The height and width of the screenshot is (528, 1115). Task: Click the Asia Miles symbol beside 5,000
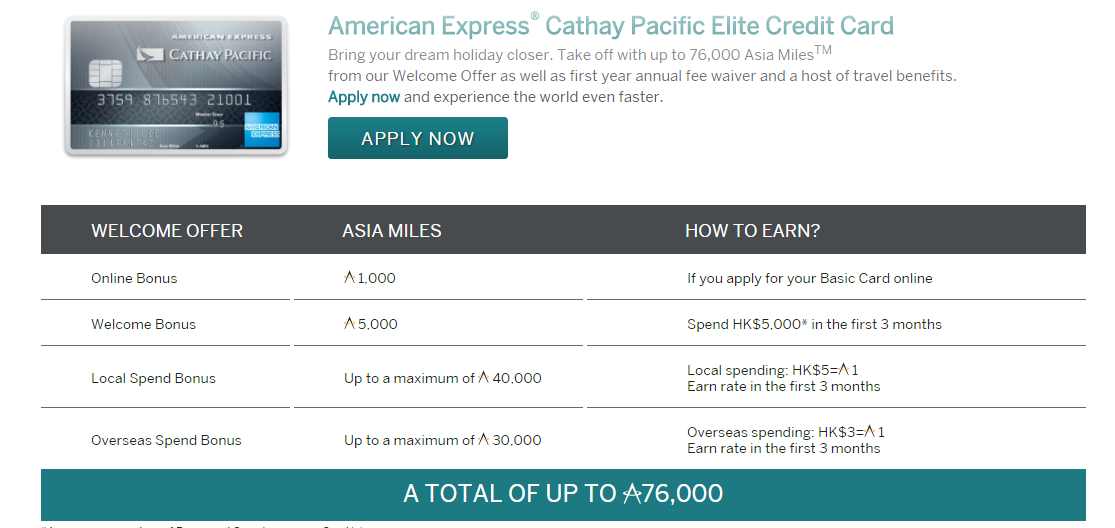click(349, 324)
